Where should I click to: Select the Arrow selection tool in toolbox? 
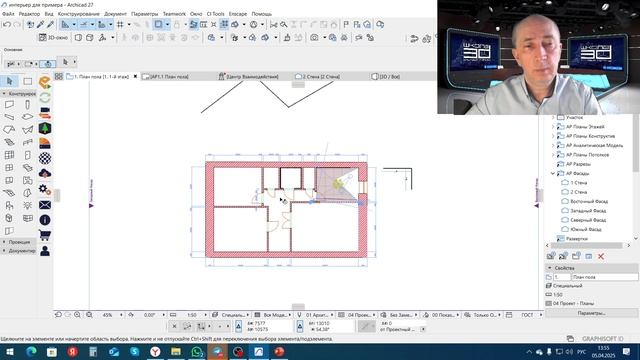[x=10, y=81]
